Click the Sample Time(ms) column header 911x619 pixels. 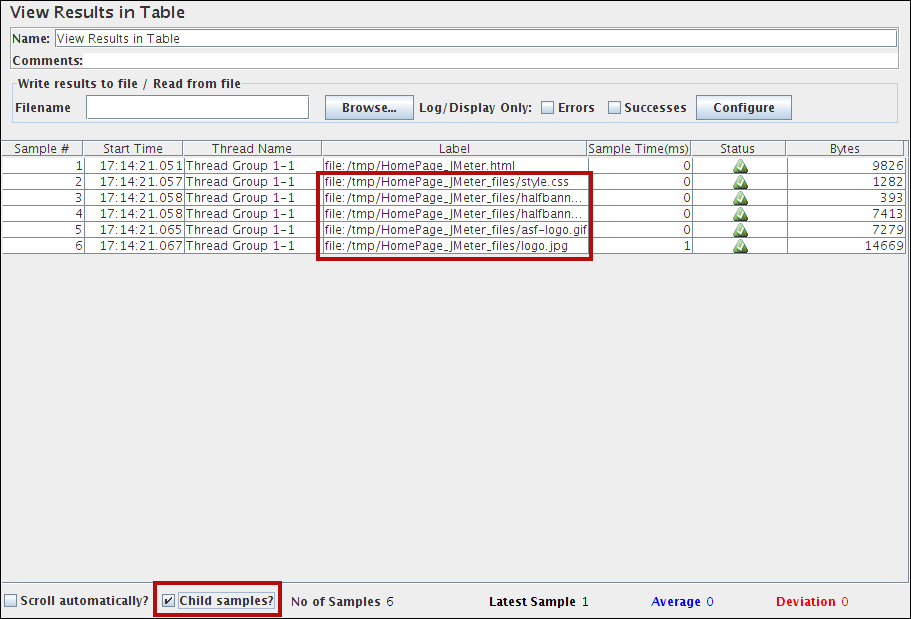click(x=638, y=149)
